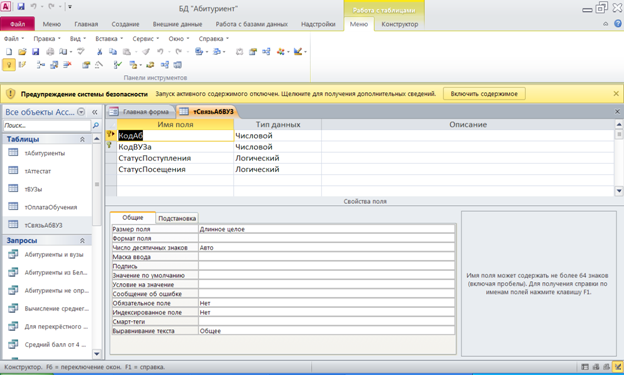The width and height of the screenshot is (624, 375).
Task: Close the тСвязьАбВУЗ document tab
Action: pos(618,112)
